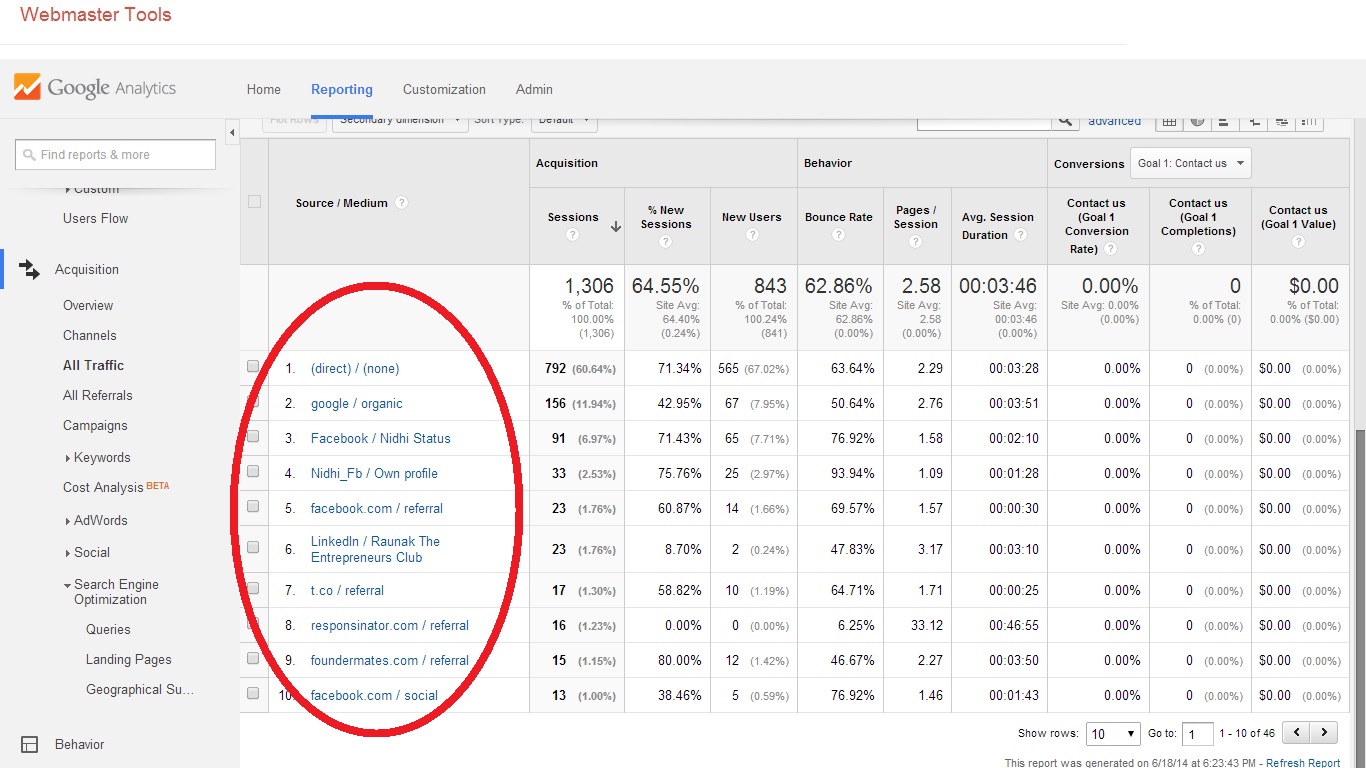Select All Referrals in sidebar
The height and width of the screenshot is (768, 1366).
pos(98,395)
